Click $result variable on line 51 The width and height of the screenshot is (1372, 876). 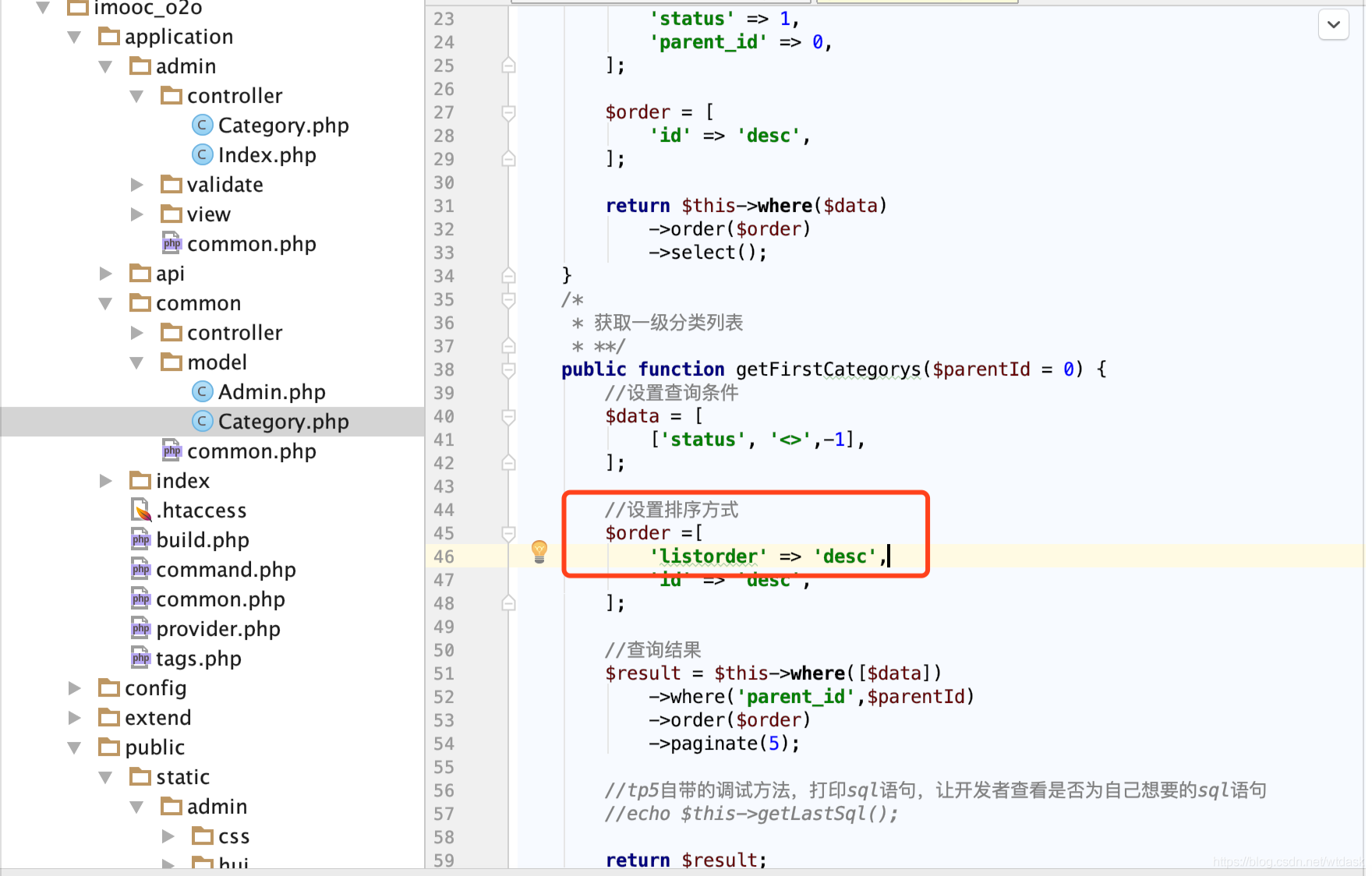point(643,673)
